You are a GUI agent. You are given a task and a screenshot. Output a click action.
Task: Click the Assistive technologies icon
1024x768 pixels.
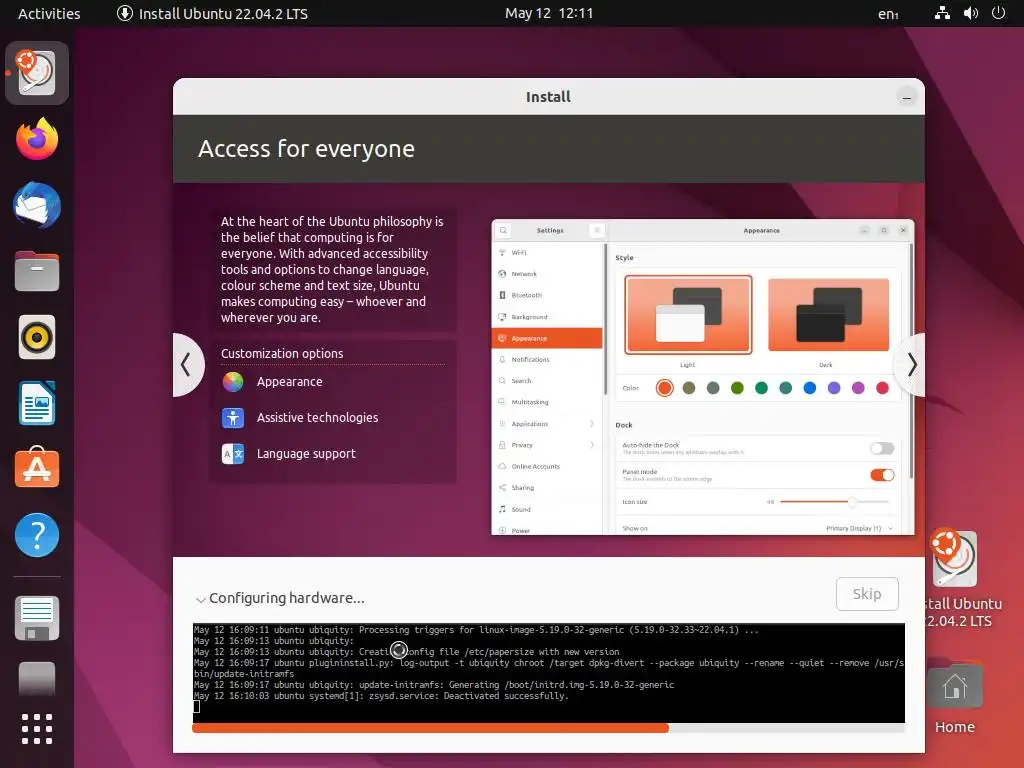pos(232,417)
